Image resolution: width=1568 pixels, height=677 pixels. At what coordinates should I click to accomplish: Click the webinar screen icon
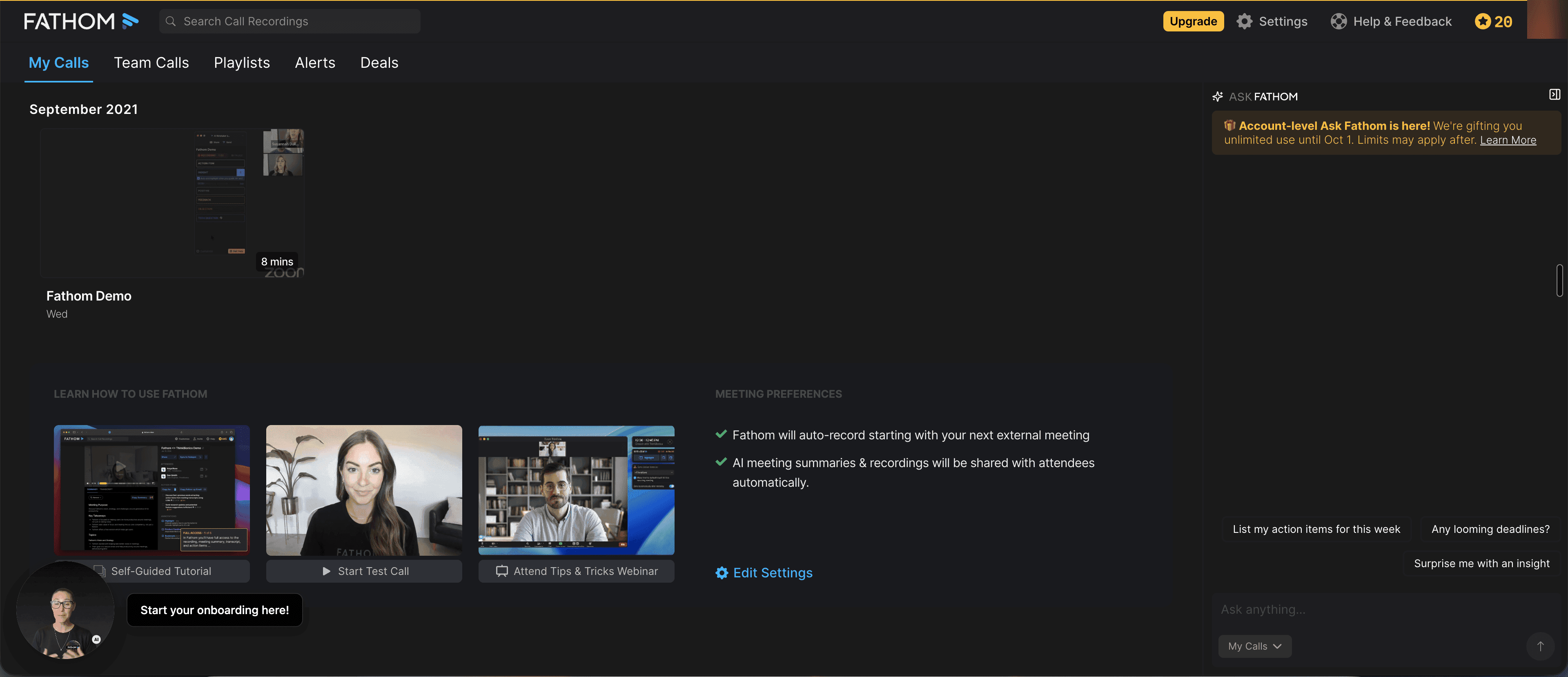[501, 571]
